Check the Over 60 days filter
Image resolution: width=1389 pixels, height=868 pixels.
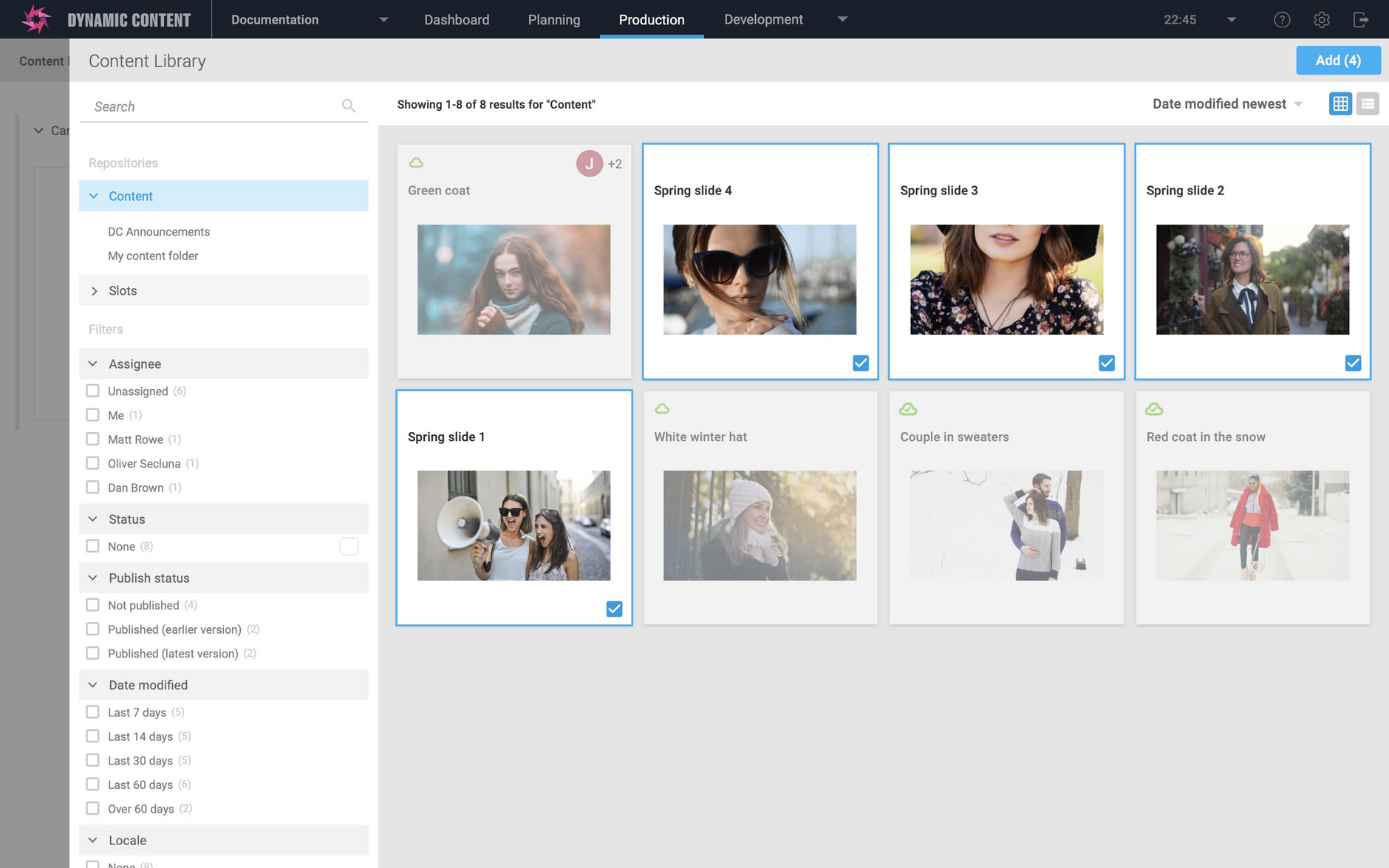(92, 809)
